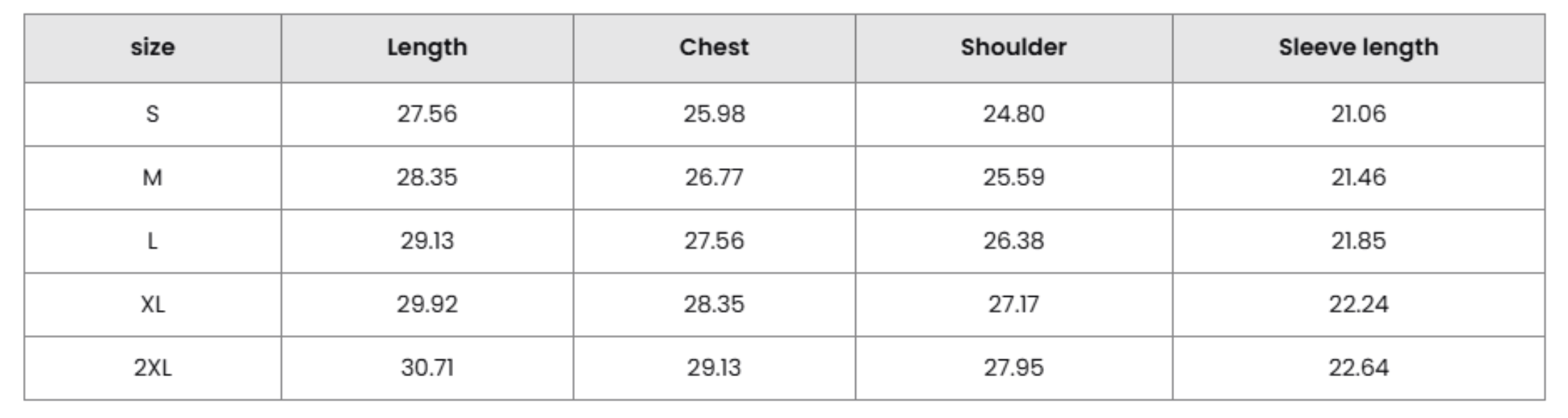Click the Shoulder column header
The width and height of the screenshot is (1568, 418).
1013,47
